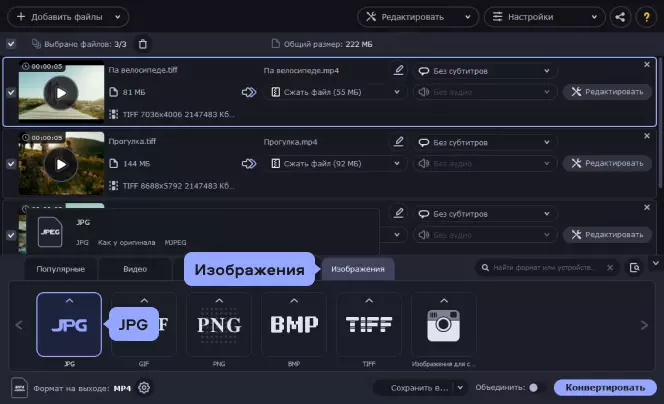Open subtitles dropdown for the third file

point(485,214)
